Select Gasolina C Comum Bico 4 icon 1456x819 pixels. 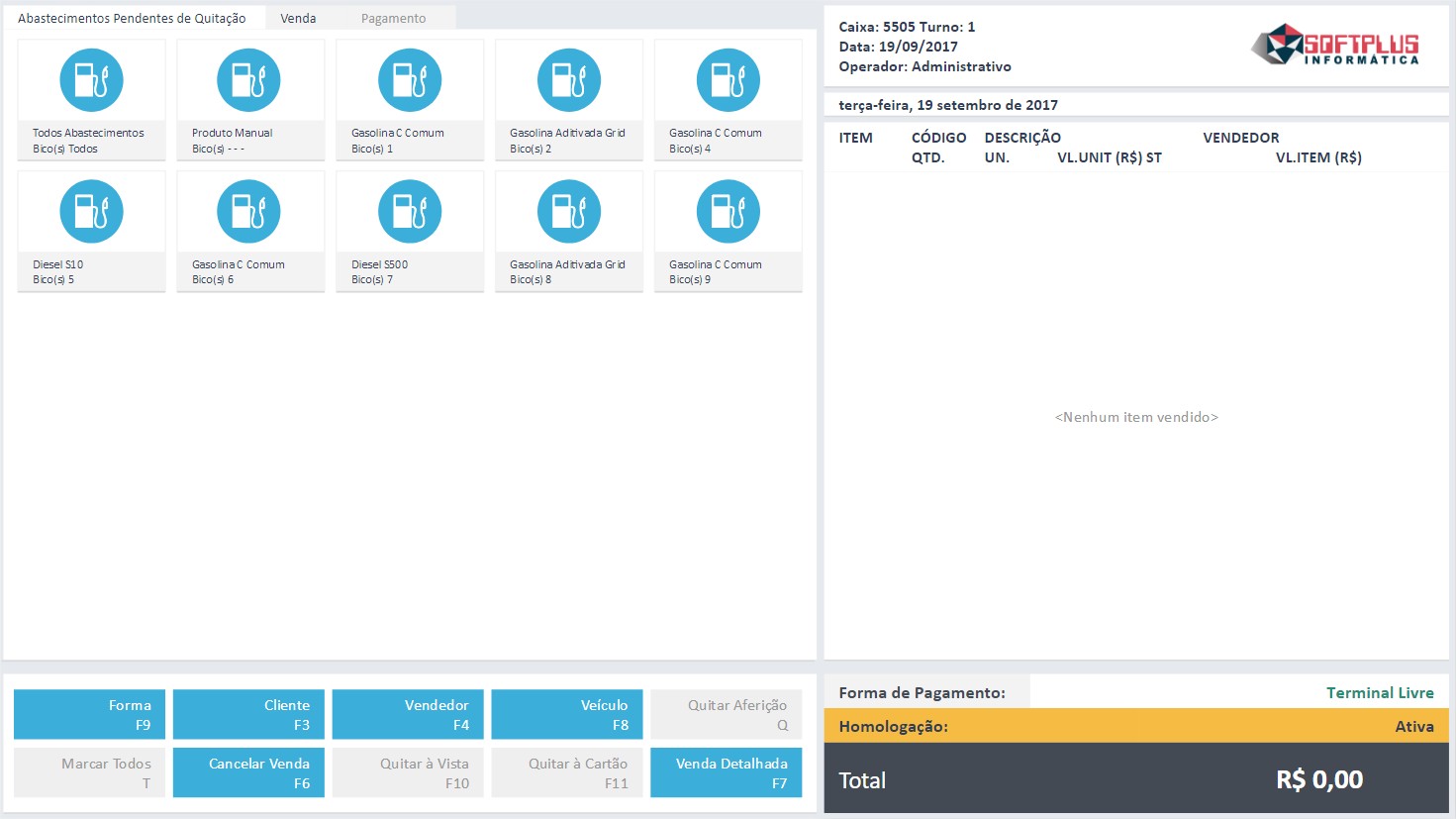[x=728, y=80]
